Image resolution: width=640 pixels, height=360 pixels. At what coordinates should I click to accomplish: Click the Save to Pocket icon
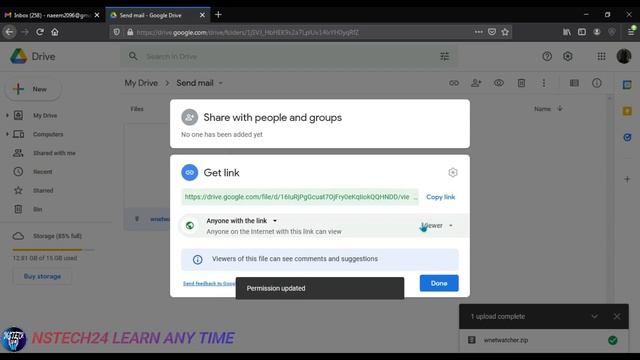click(x=492, y=32)
